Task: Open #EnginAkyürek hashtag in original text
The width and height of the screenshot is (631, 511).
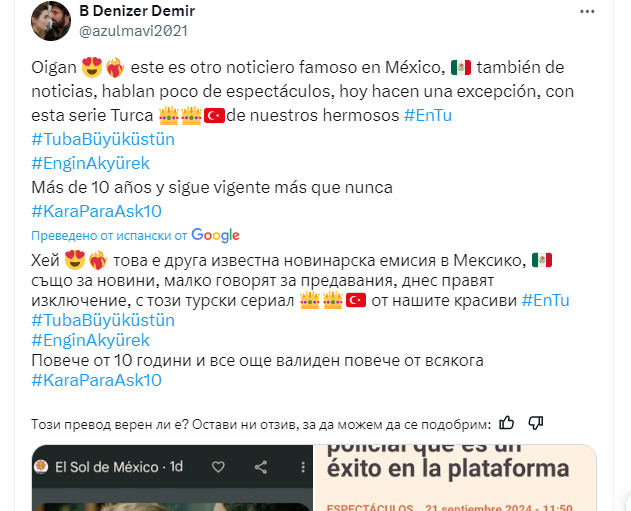Action: (x=91, y=163)
